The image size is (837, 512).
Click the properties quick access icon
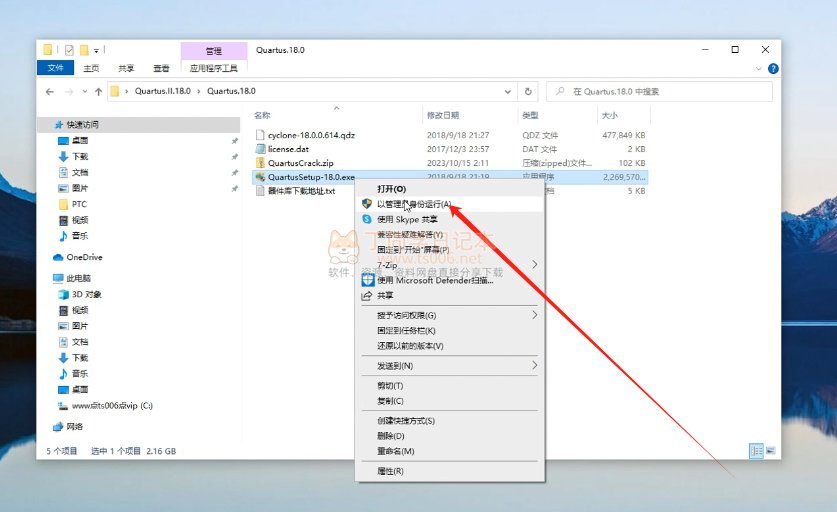point(69,50)
